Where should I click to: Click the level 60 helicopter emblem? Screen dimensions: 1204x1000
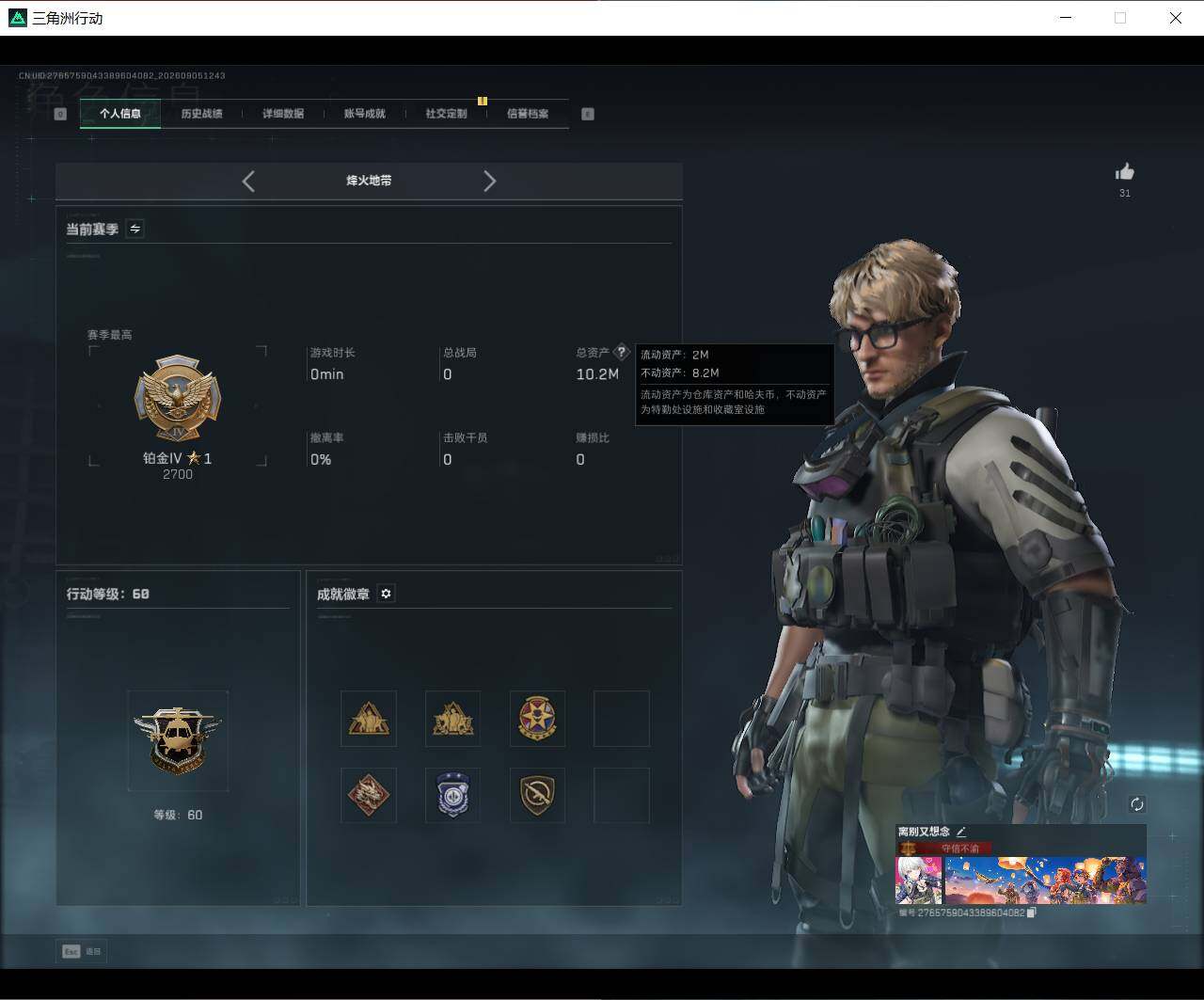pyautogui.click(x=178, y=740)
